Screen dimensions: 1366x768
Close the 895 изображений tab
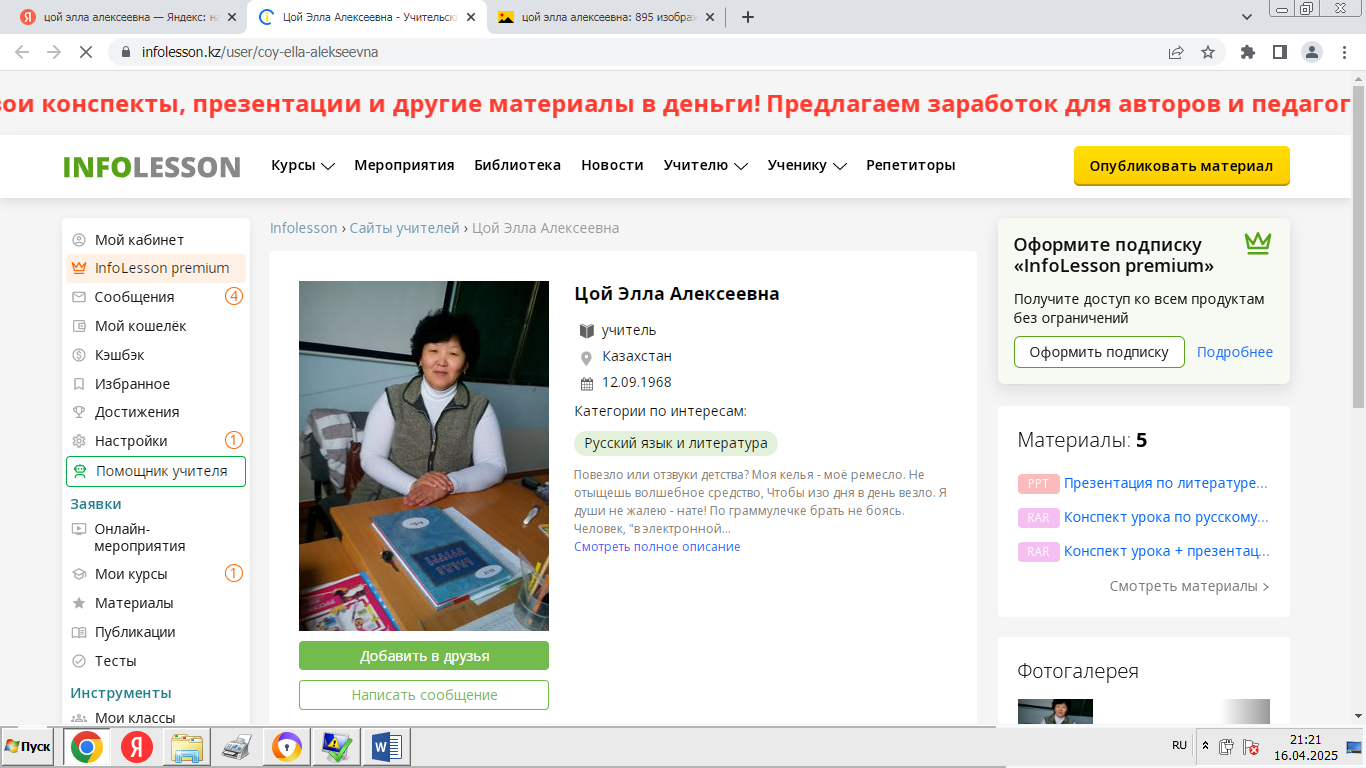[709, 17]
